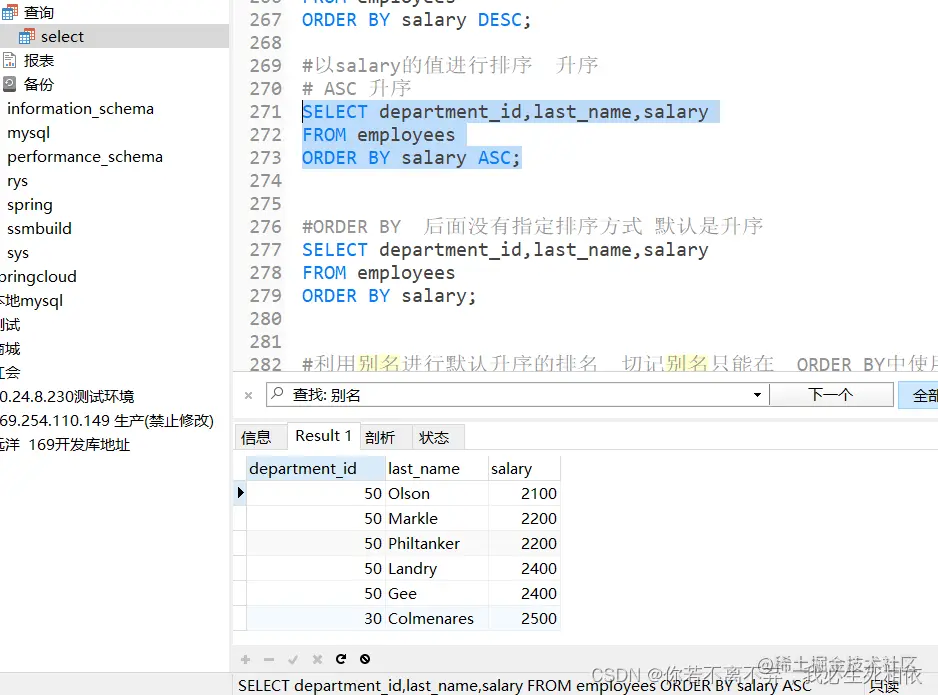938x695 pixels.
Task: Select performance_schema database
Action: click(84, 157)
